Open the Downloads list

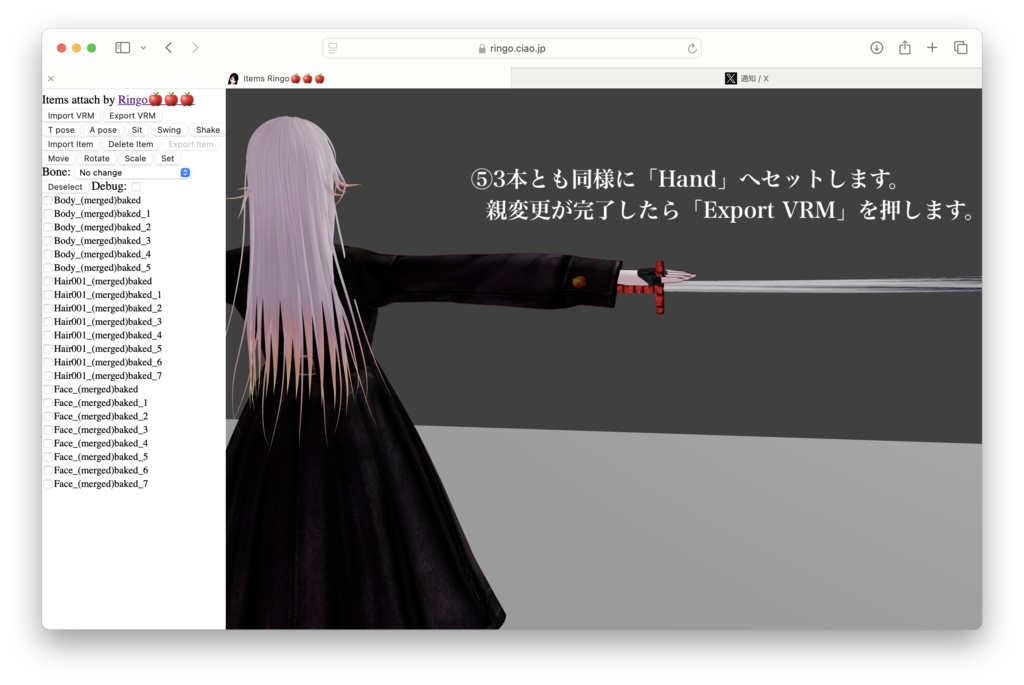878,47
